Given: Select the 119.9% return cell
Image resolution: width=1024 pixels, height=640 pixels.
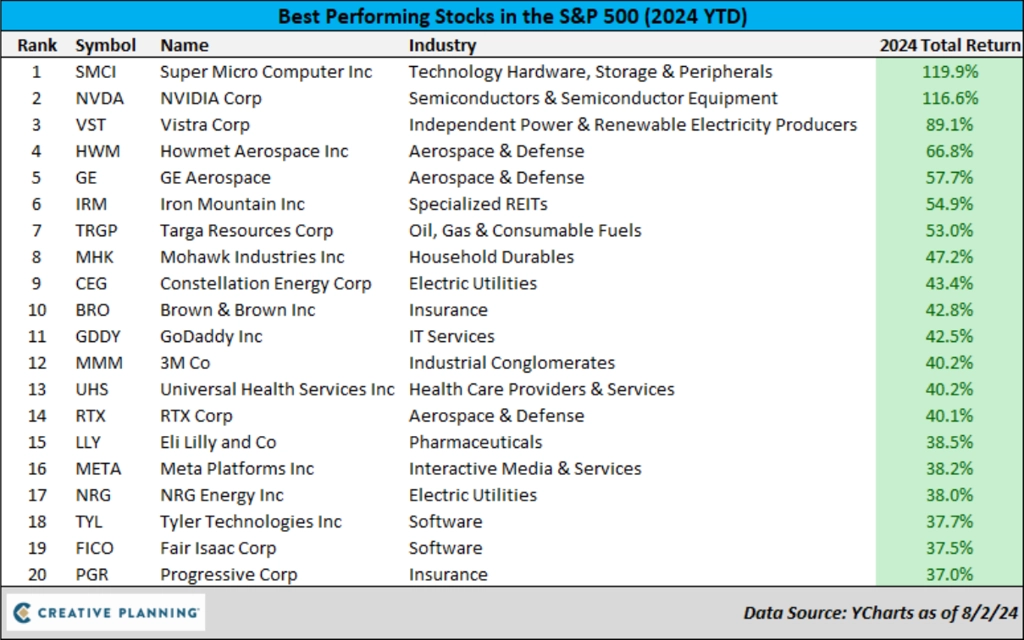Looking at the screenshot, I should point(950,71).
